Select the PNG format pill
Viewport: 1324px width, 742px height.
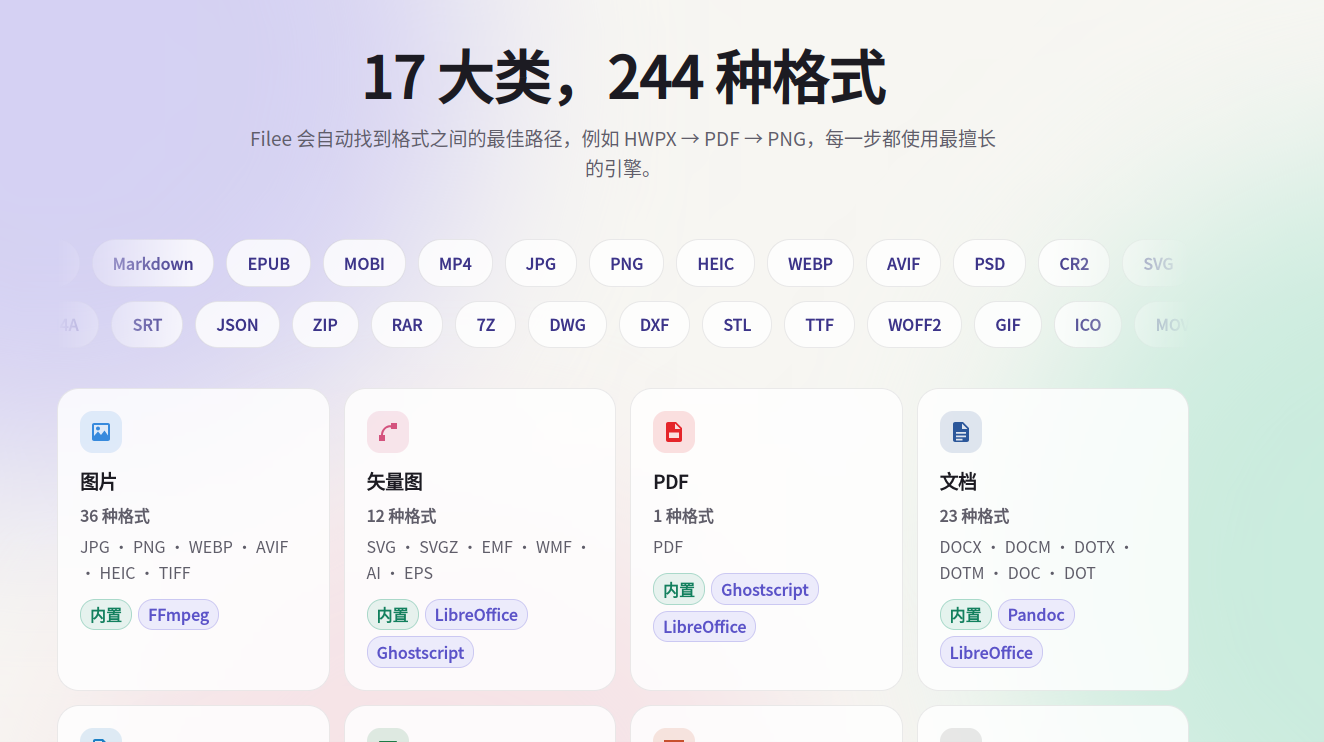click(x=627, y=264)
